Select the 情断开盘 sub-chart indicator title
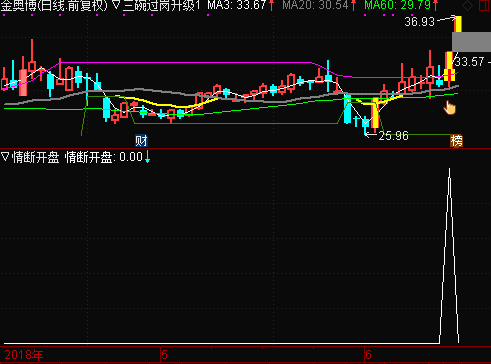Viewport: 491px width, 364px height. (x=35, y=157)
